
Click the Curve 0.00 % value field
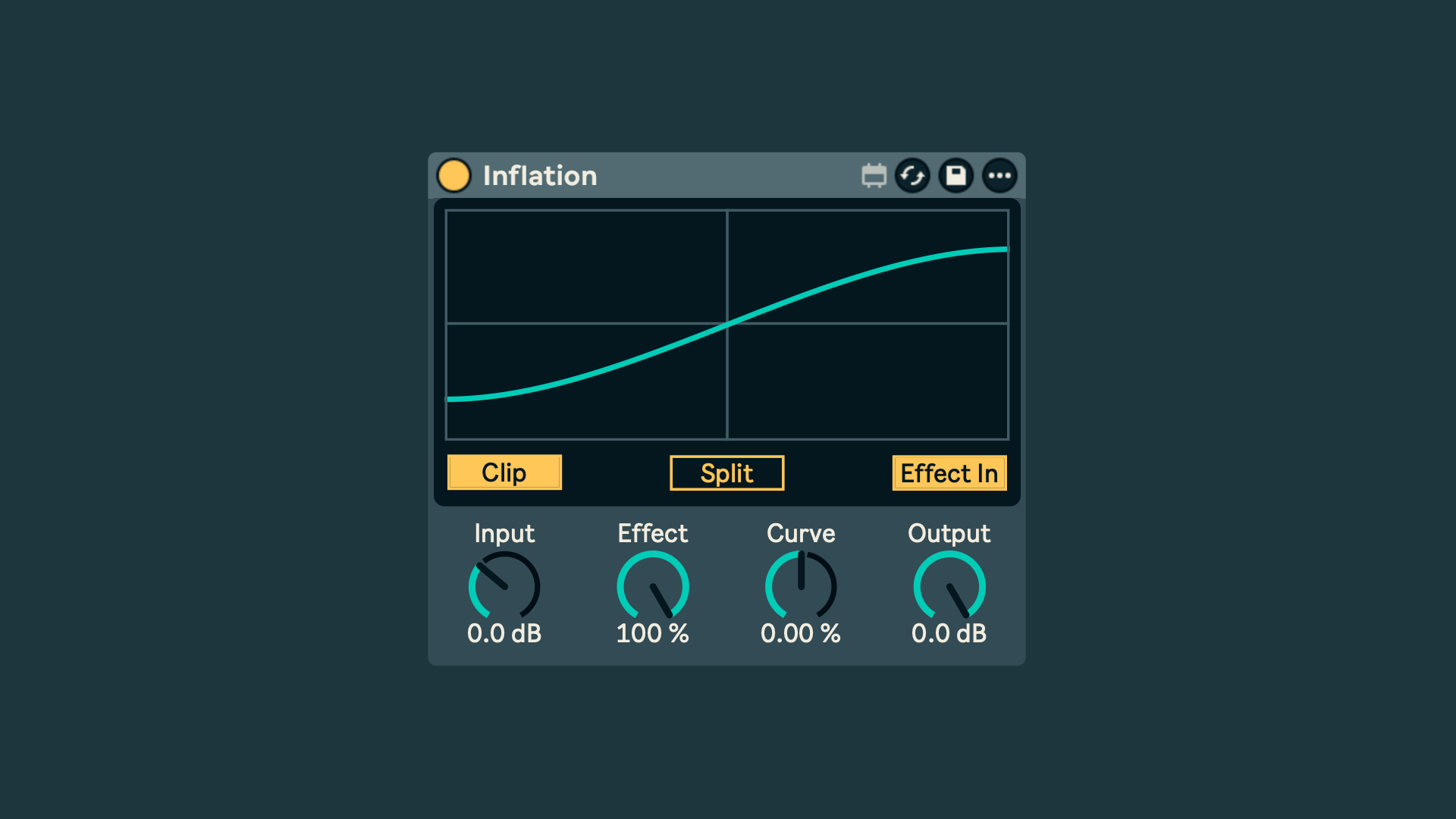[801, 633]
